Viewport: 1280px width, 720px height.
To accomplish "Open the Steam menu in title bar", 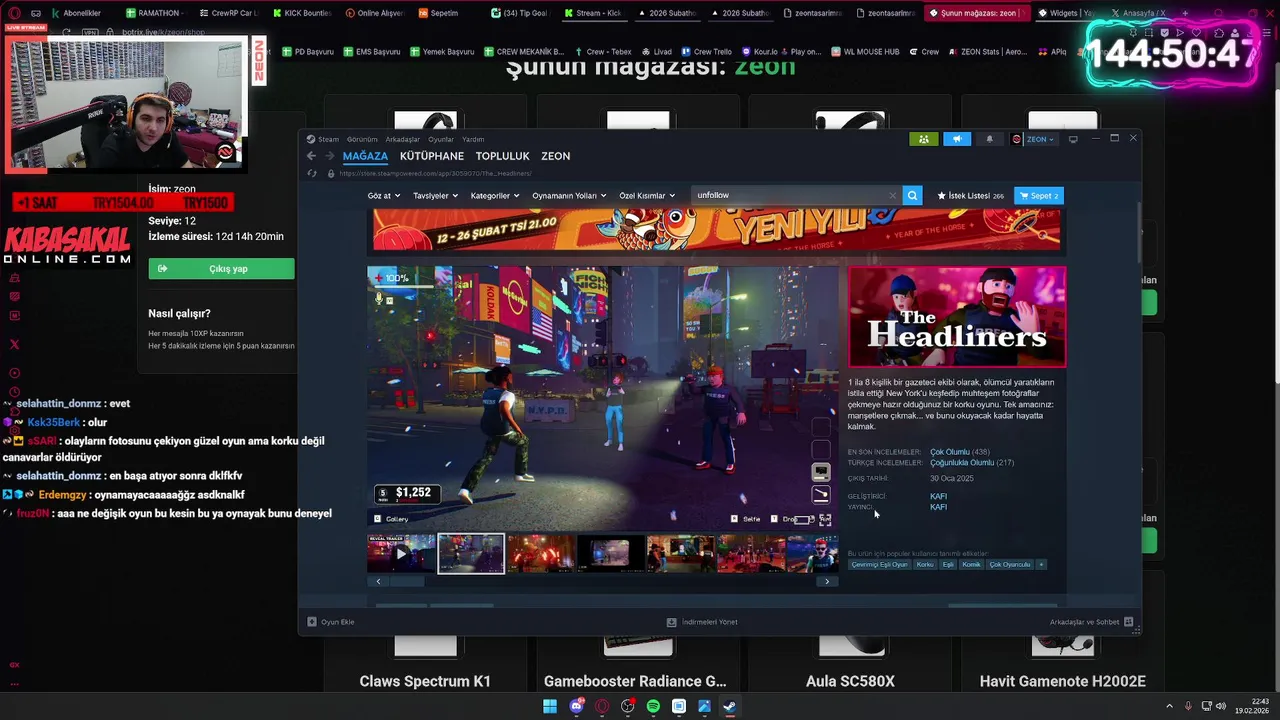I will (323, 139).
